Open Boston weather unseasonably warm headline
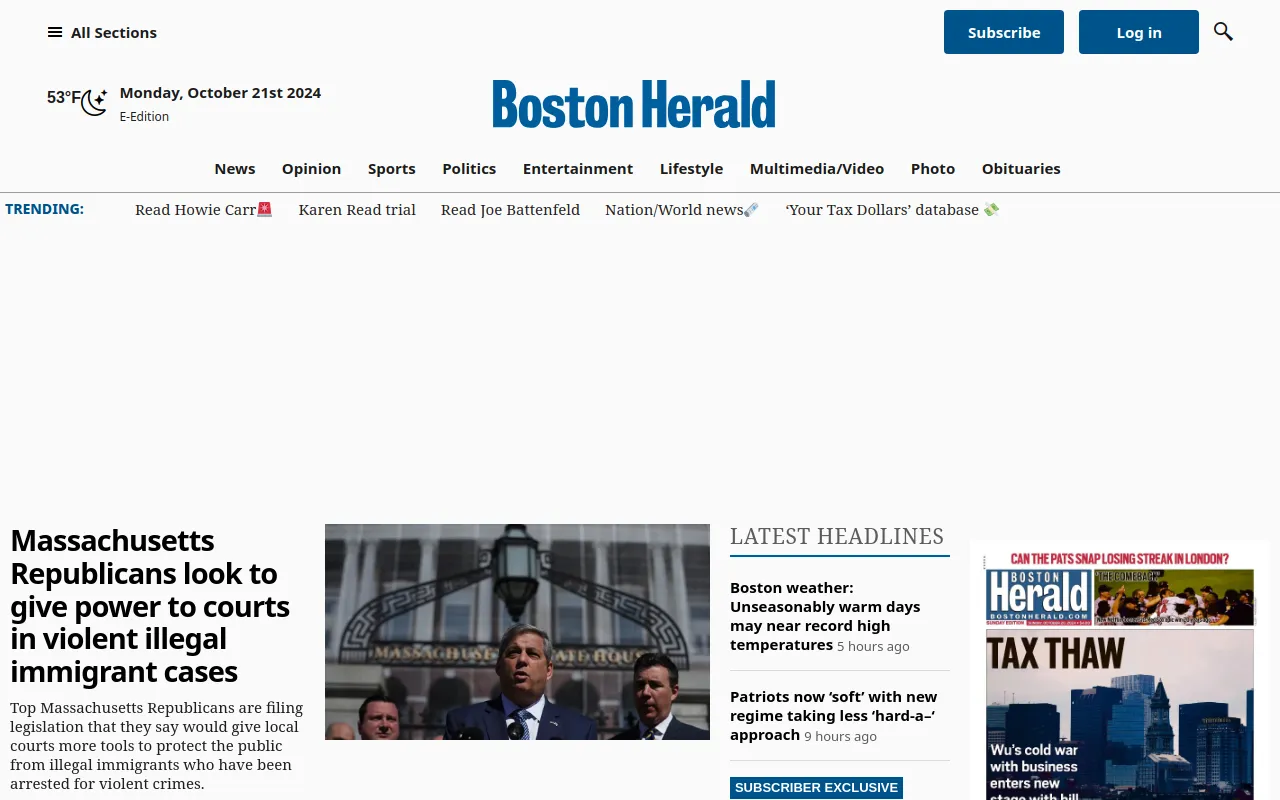1280x800 pixels. tap(825, 616)
